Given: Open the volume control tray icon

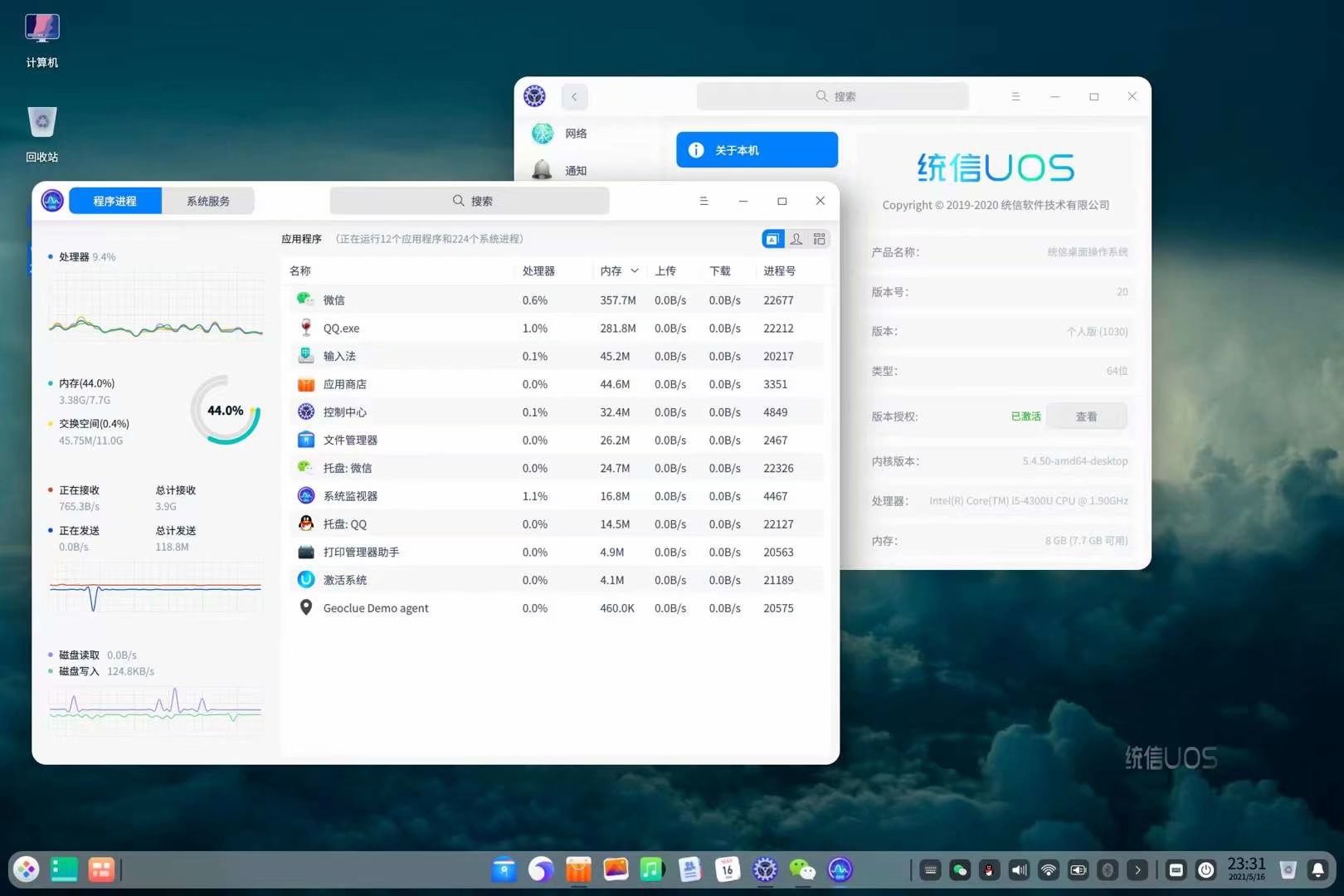Looking at the screenshot, I should coord(1019,869).
